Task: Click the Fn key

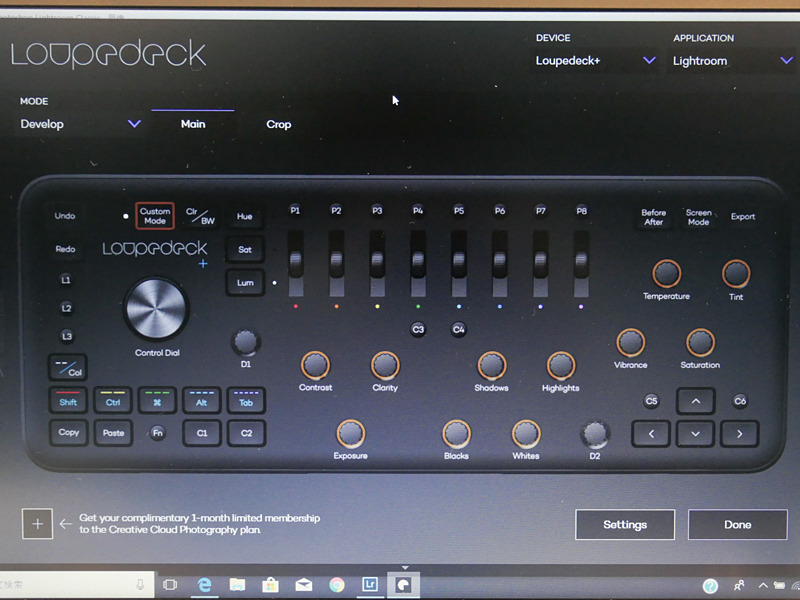Action: pos(158,433)
